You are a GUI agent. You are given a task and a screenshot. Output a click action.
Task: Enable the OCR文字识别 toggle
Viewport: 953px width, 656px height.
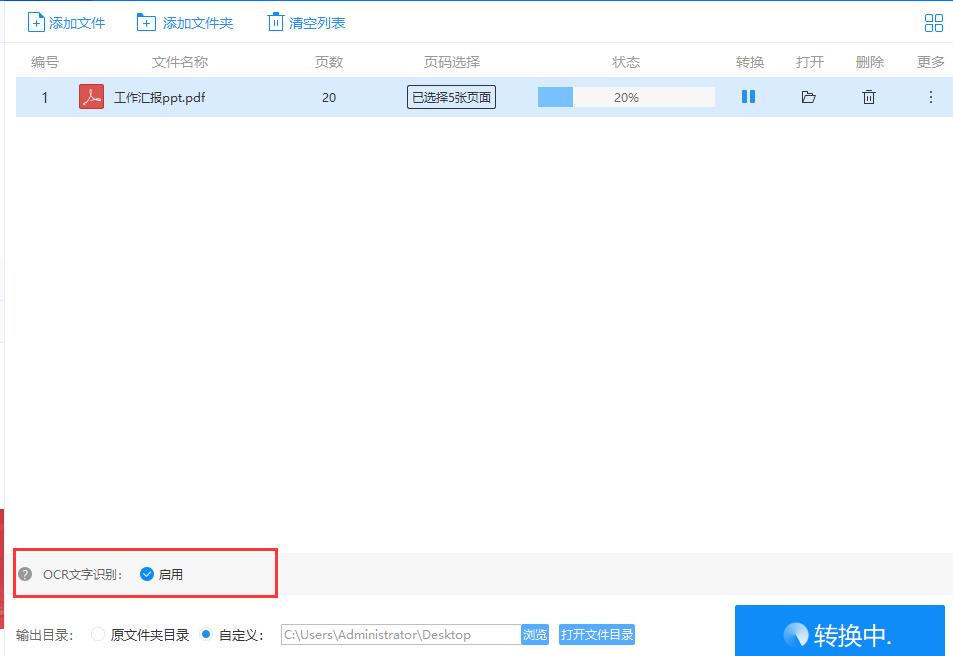146,573
